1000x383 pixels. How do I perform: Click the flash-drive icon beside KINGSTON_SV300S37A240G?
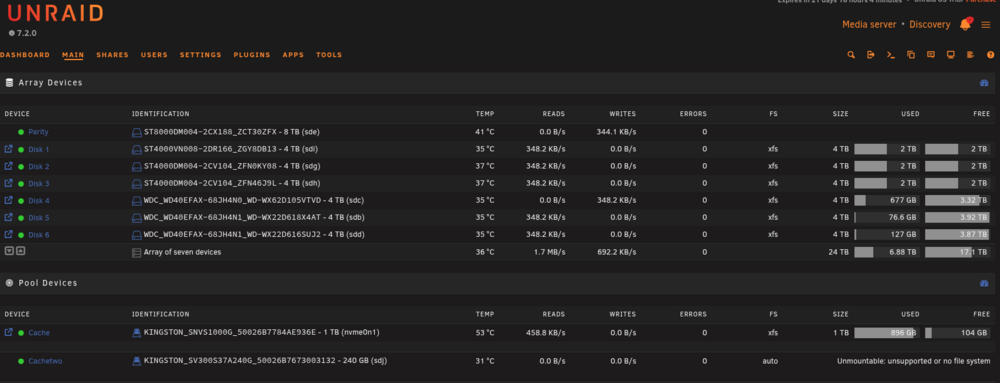(136, 361)
